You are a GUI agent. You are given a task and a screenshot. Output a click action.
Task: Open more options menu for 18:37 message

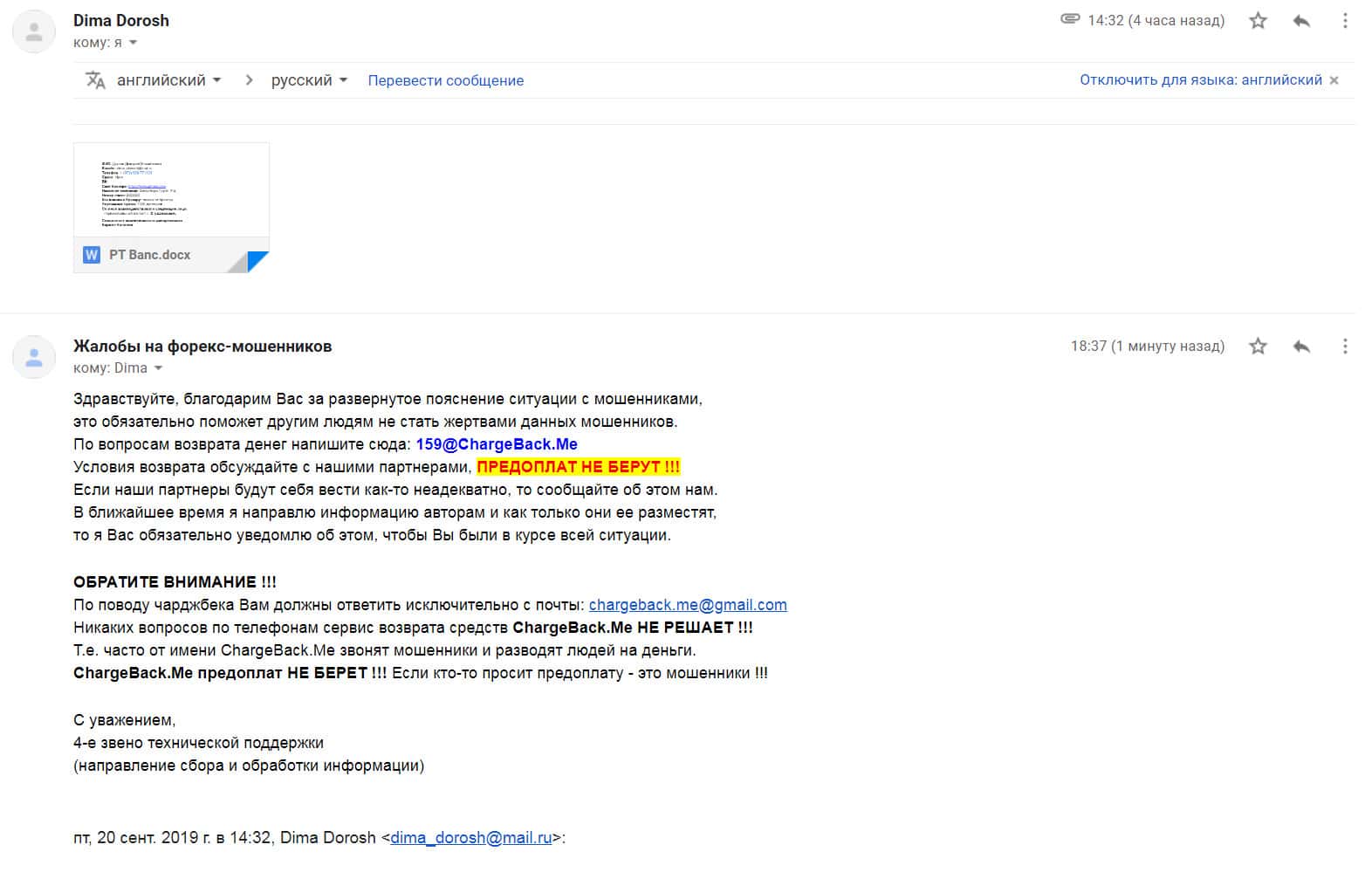pos(1345,347)
